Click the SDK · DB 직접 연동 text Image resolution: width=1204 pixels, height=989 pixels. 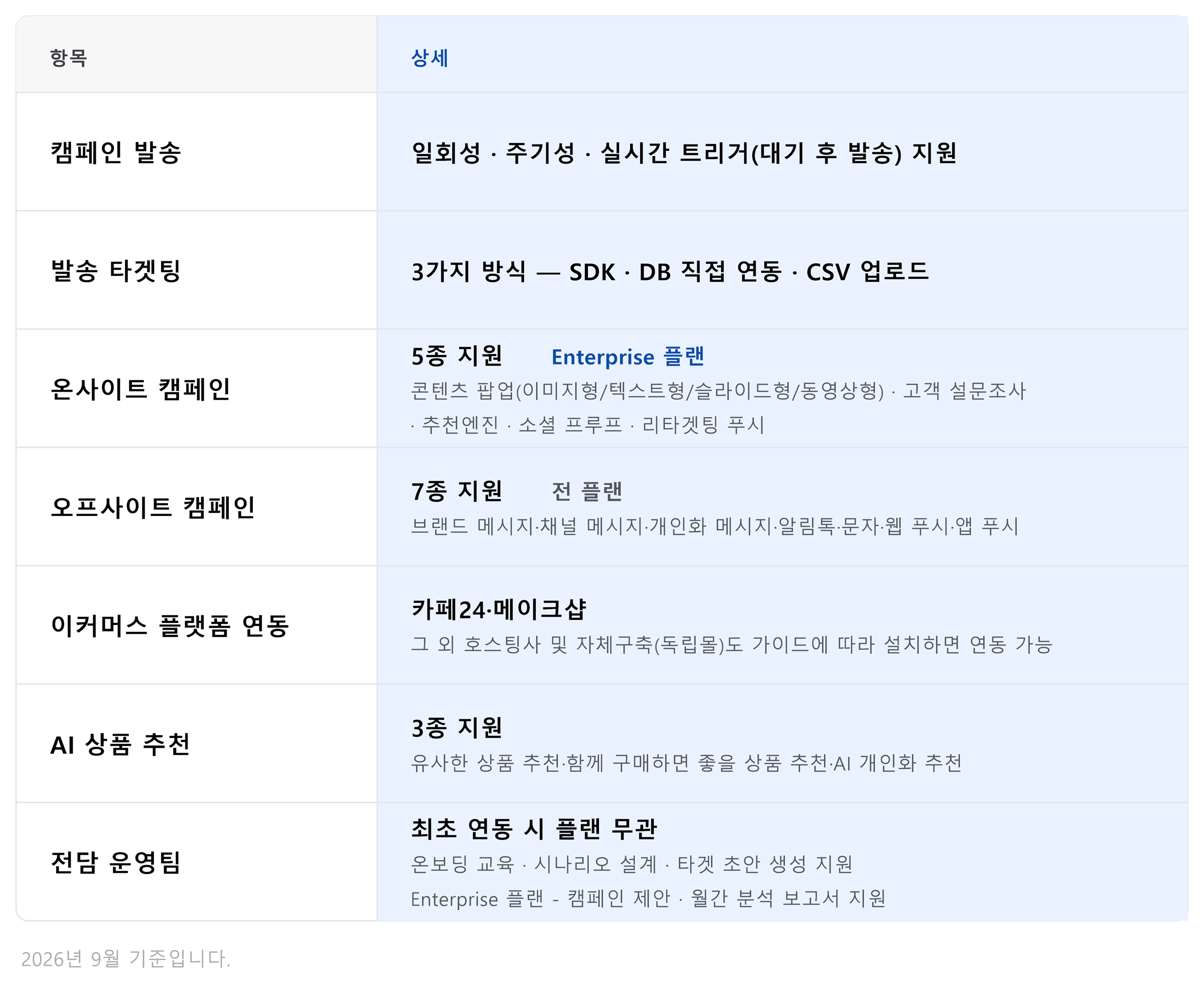[676, 272]
